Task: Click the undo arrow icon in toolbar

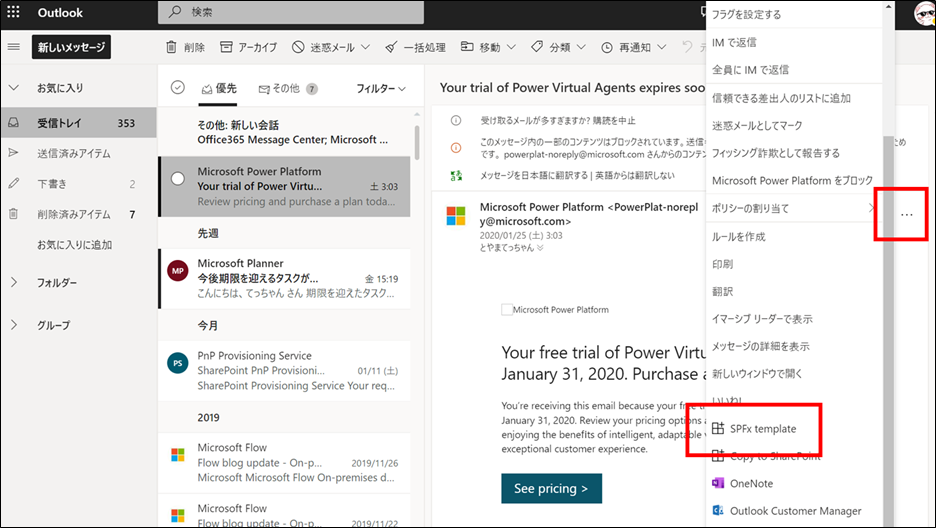Action: (x=687, y=47)
